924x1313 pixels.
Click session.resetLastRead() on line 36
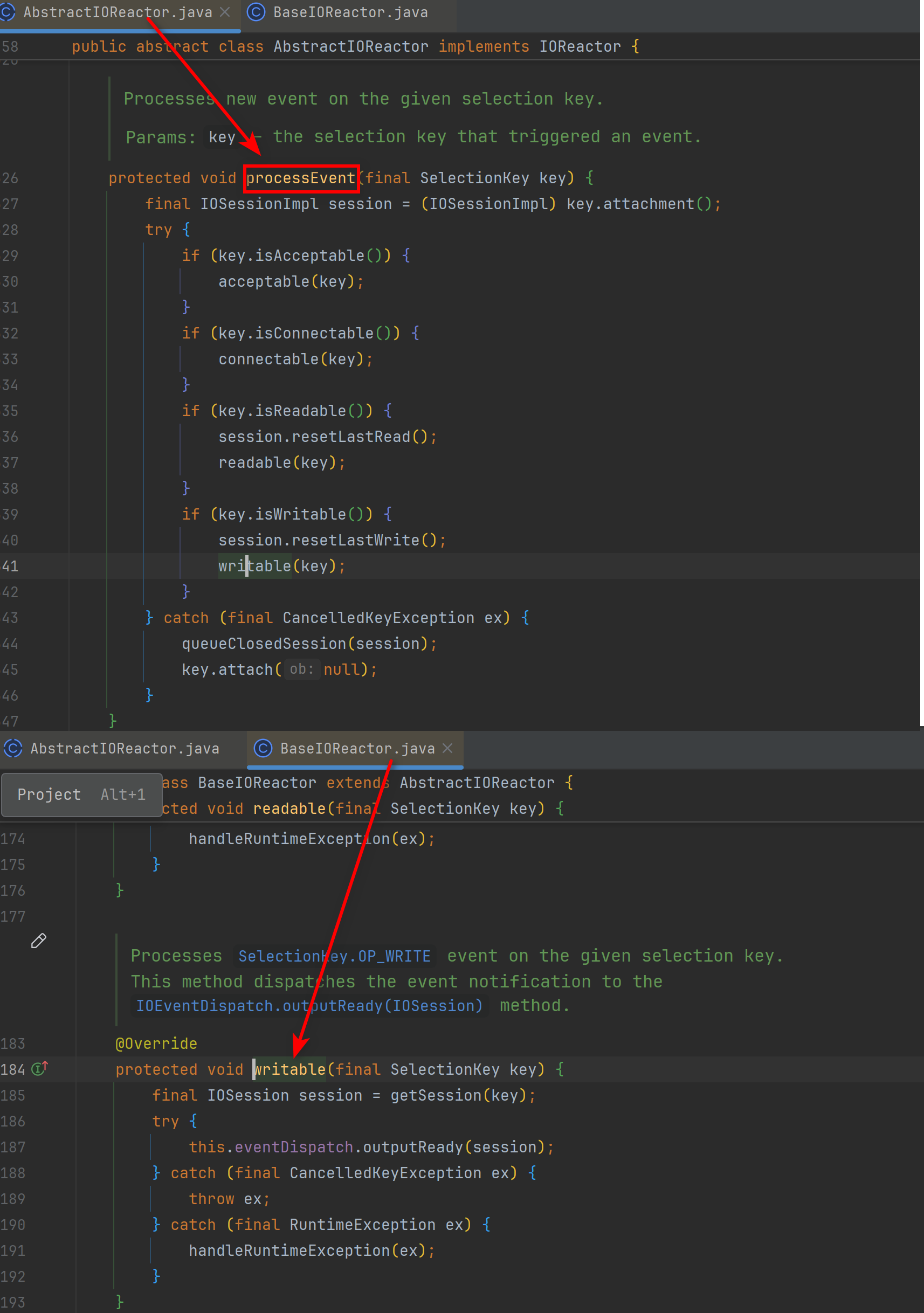pos(327,437)
